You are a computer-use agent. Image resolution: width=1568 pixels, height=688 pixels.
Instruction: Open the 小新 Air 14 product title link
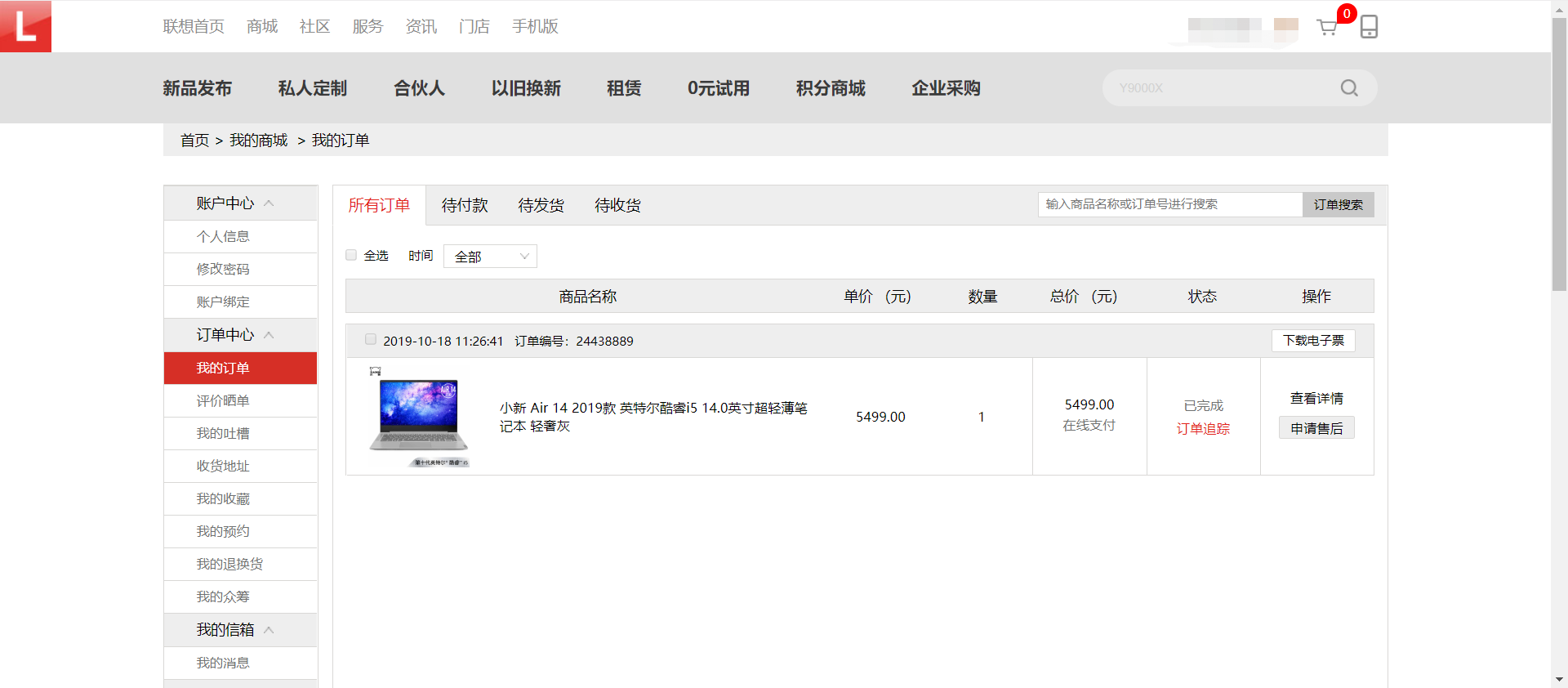(653, 417)
